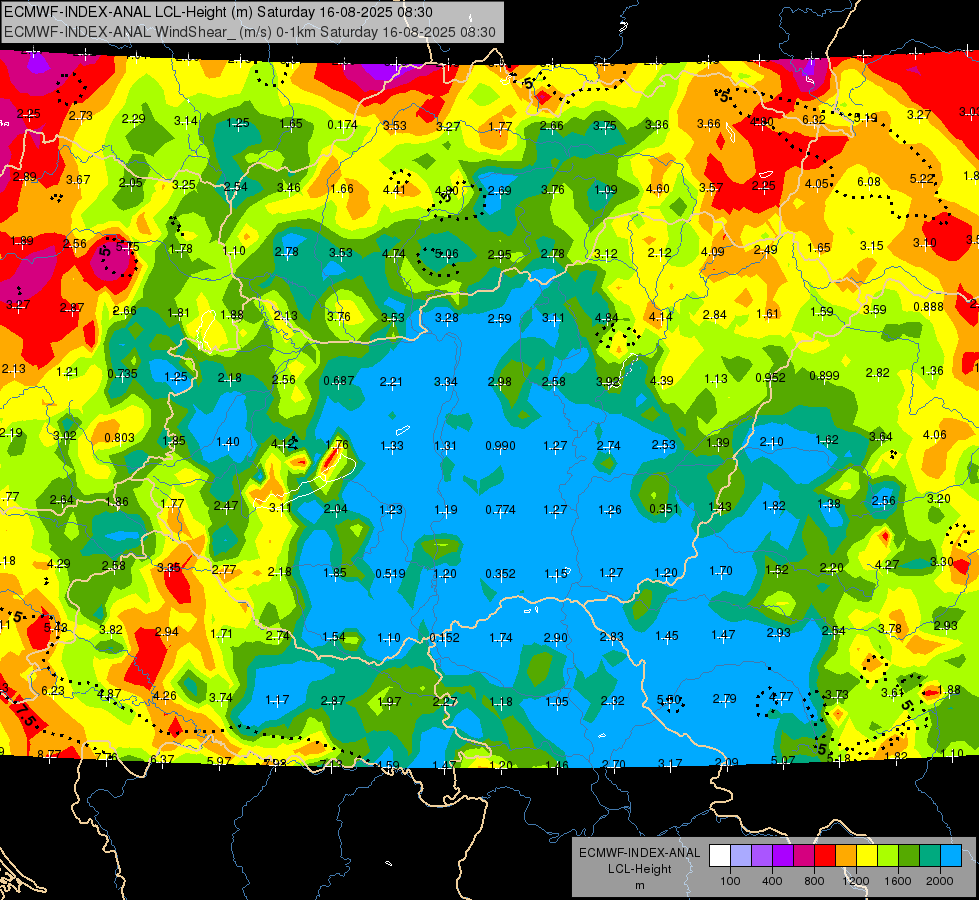The height and width of the screenshot is (900, 979).
Task: Click the WindShear 0-1km title line in header
Action: pos(250,32)
